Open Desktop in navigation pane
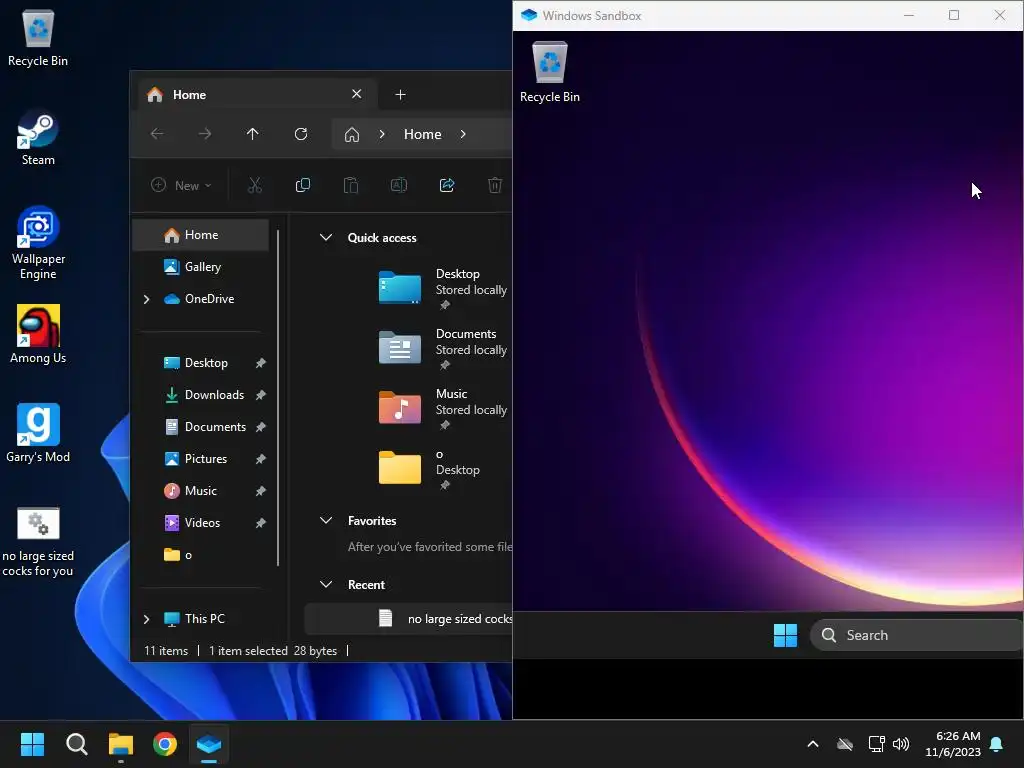 [200, 363]
